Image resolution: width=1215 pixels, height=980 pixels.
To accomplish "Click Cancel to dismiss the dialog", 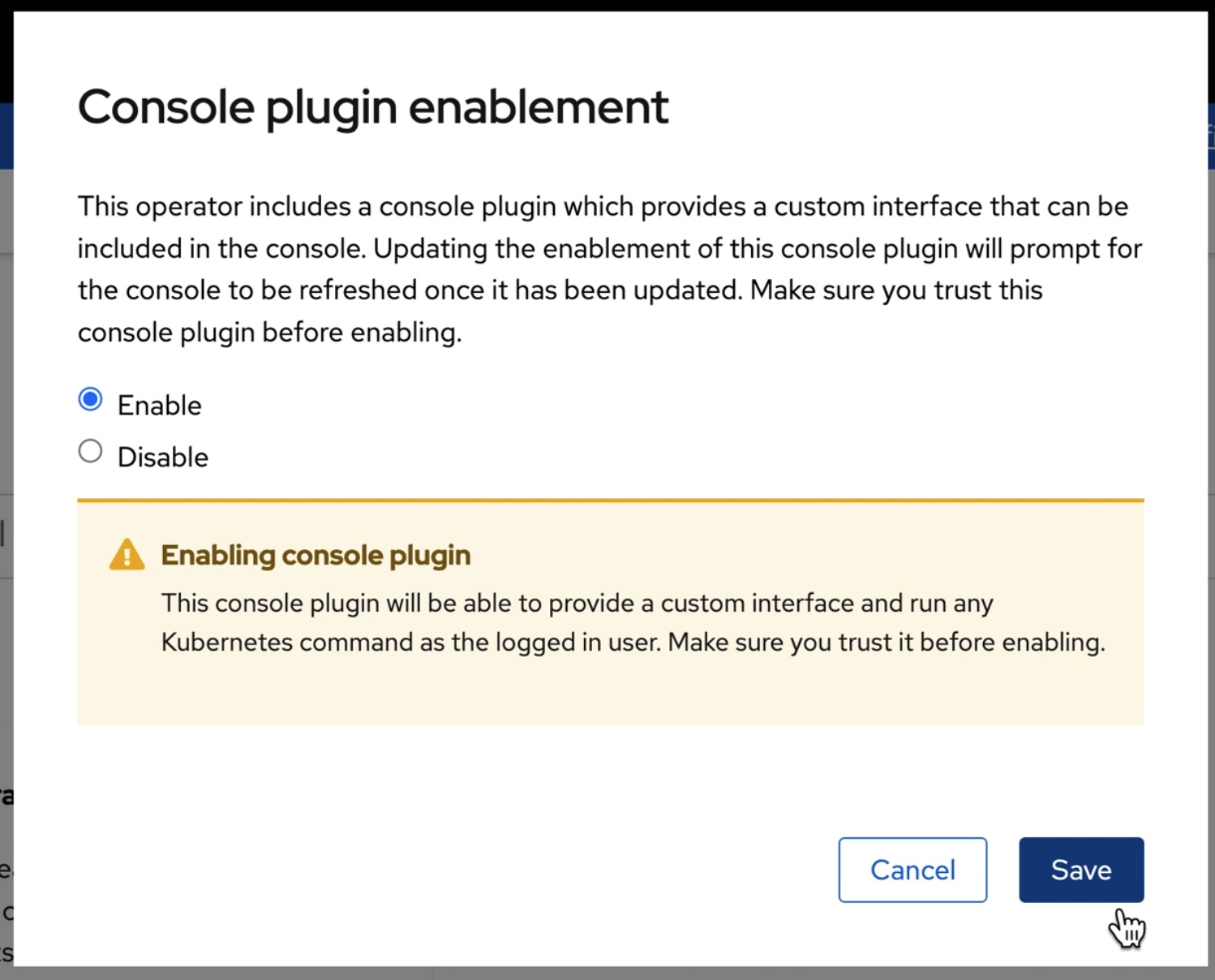I will [x=912, y=870].
